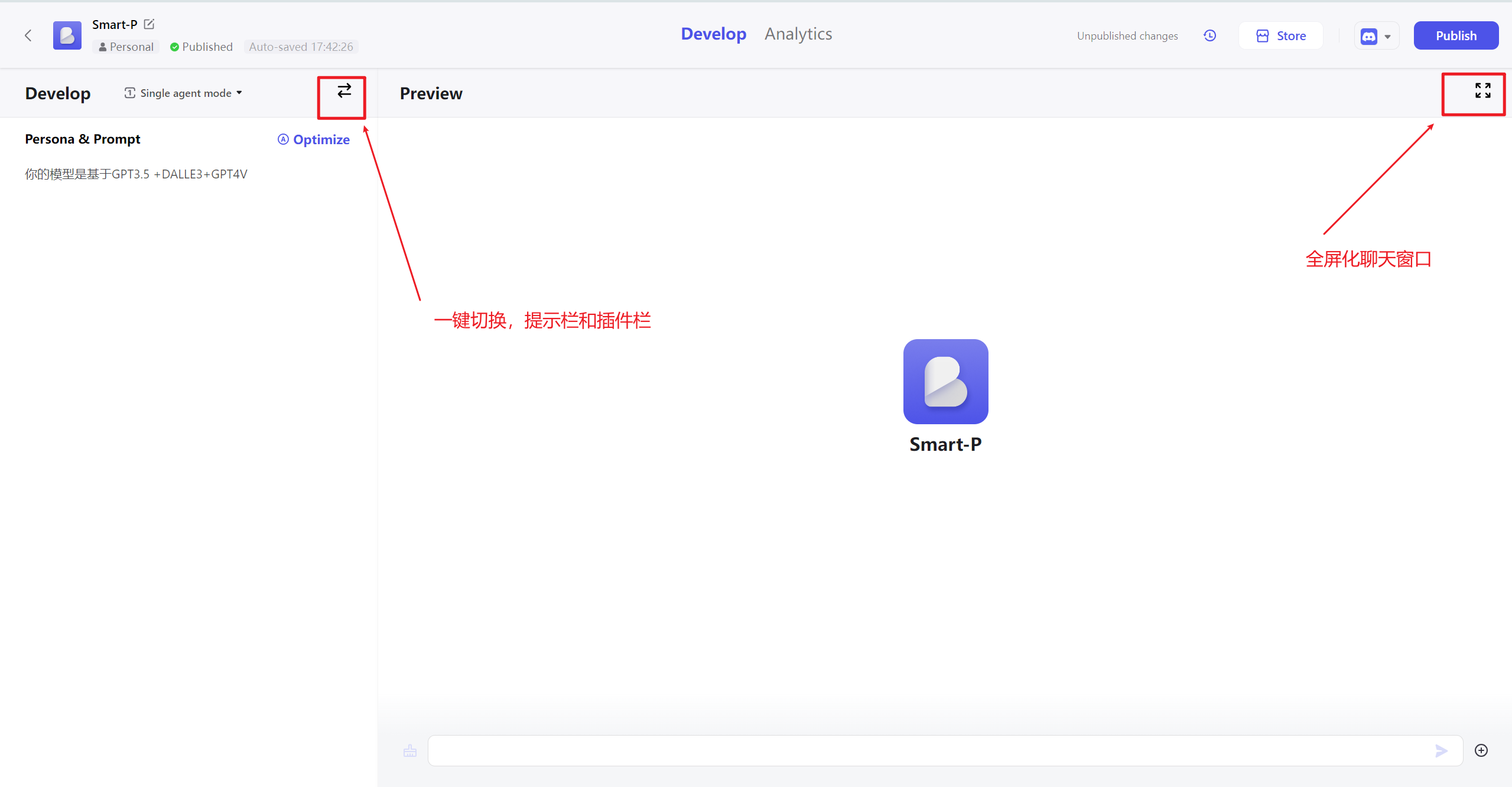Image resolution: width=1512 pixels, height=787 pixels.
Task: Click the Personal workspace tag
Action: click(x=126, y=47)
